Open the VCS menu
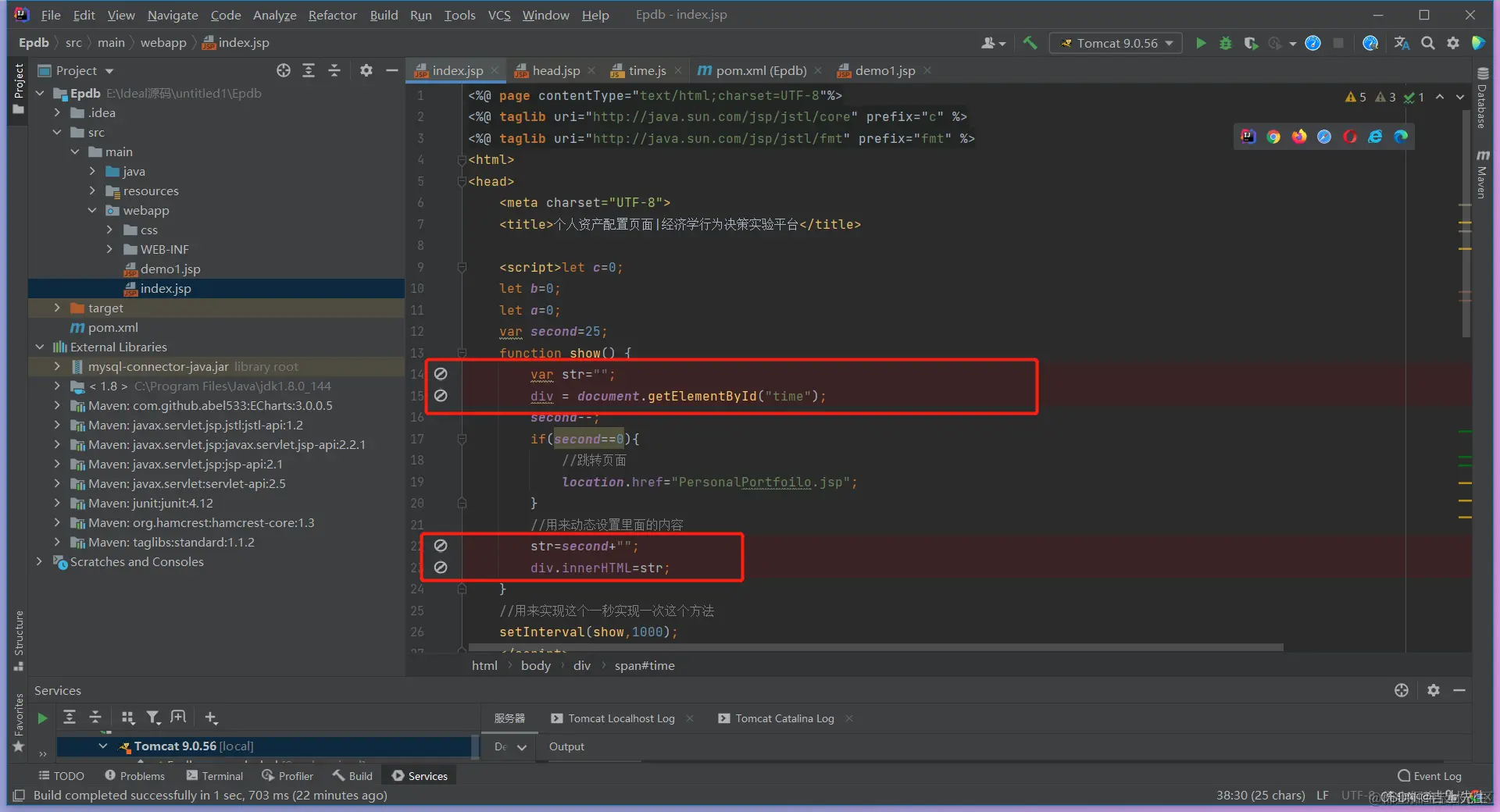The image size is (1500, 812). (x=498, y=15)
